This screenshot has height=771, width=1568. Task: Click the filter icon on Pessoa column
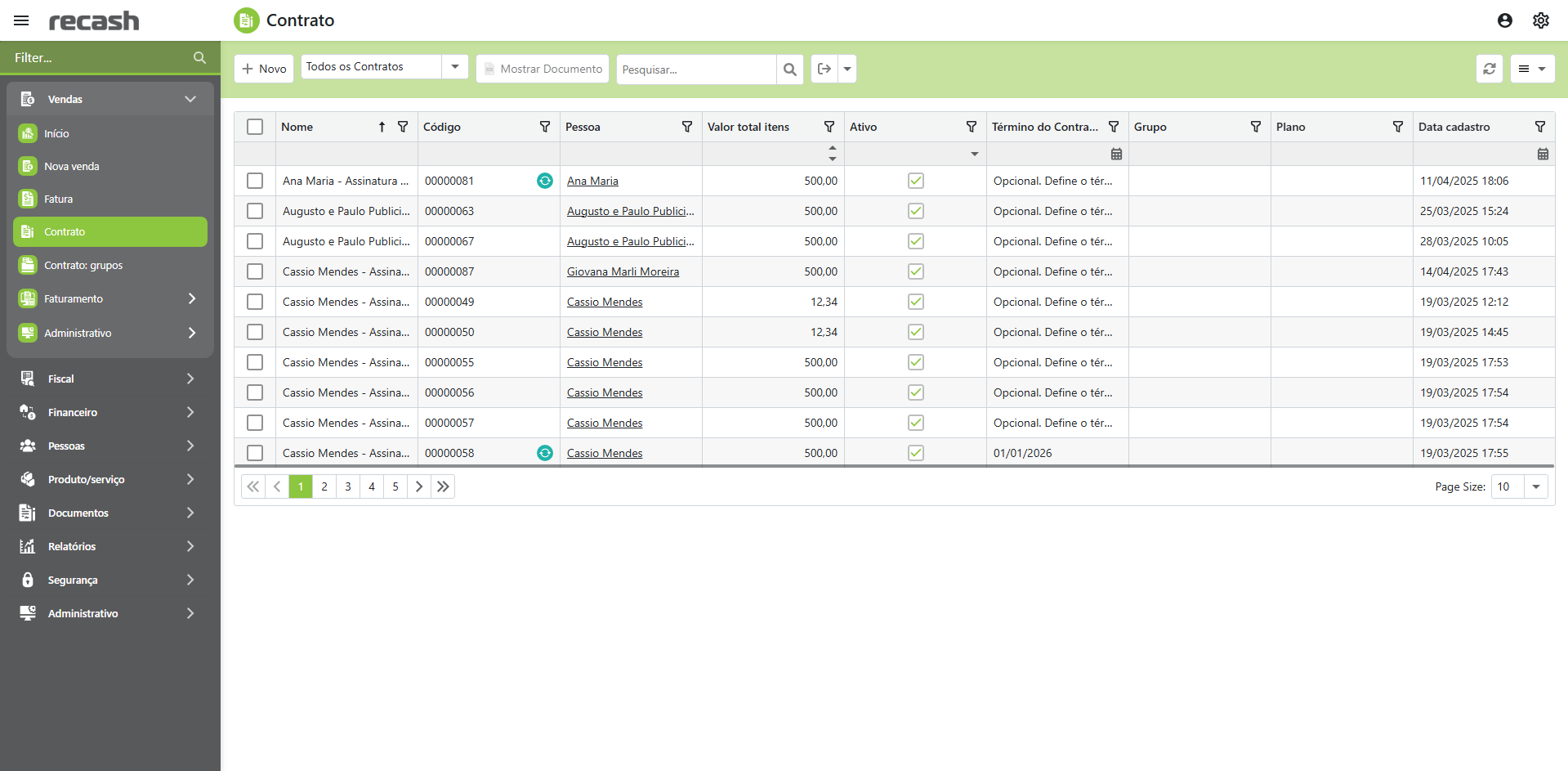[x=686, y=127]
